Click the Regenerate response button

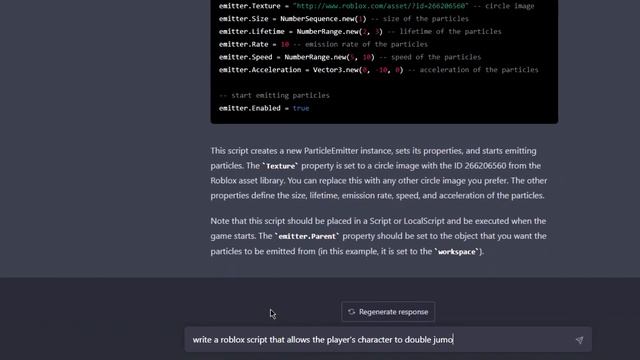pos(388,312)
